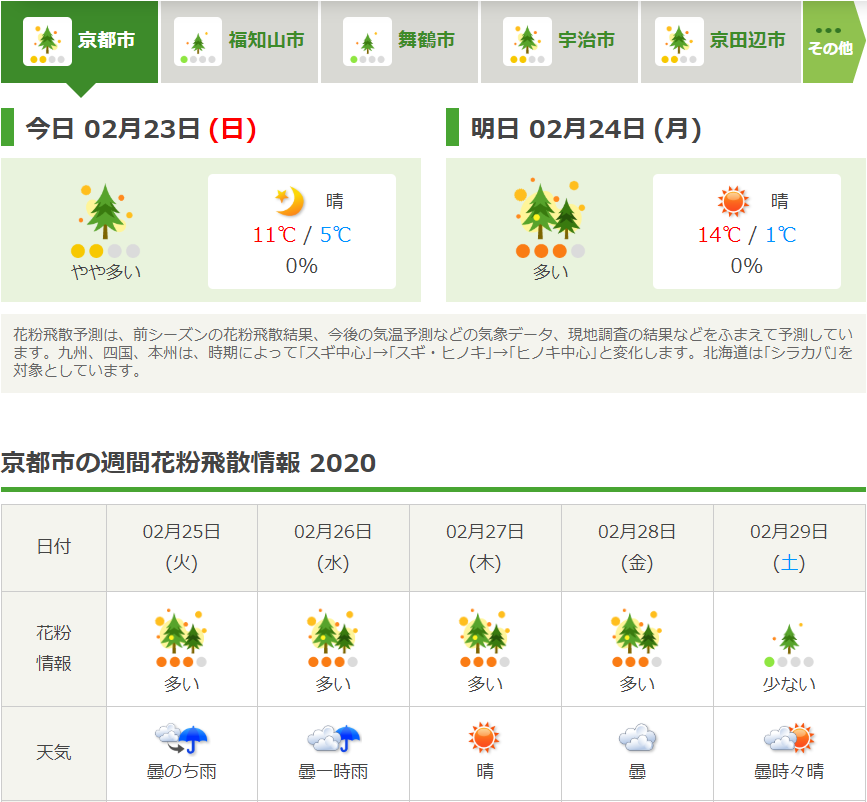Click the 少ない pollen level label

tap(789, 684)
